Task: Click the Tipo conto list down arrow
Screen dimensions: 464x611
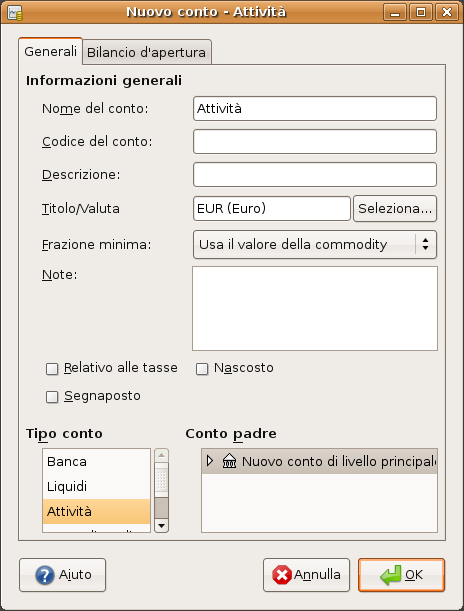Action: (x=161, y=526)
